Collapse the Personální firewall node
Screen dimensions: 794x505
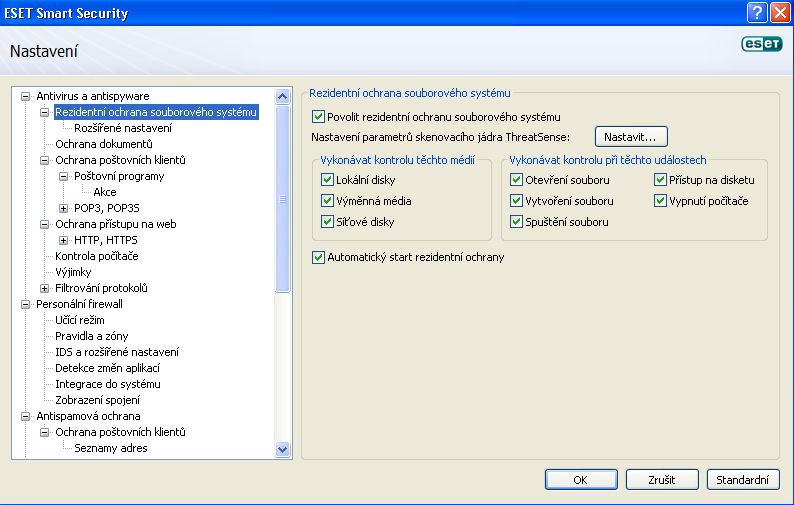pos(25,304)
